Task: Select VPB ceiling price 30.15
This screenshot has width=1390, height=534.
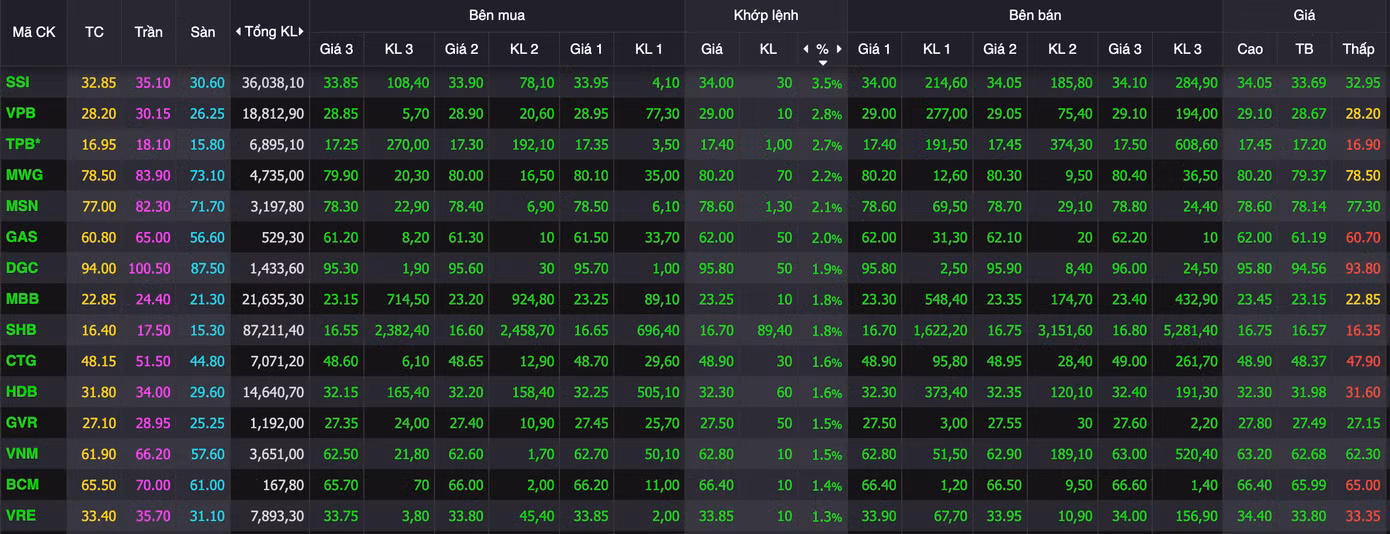Action: coord(153,114)
